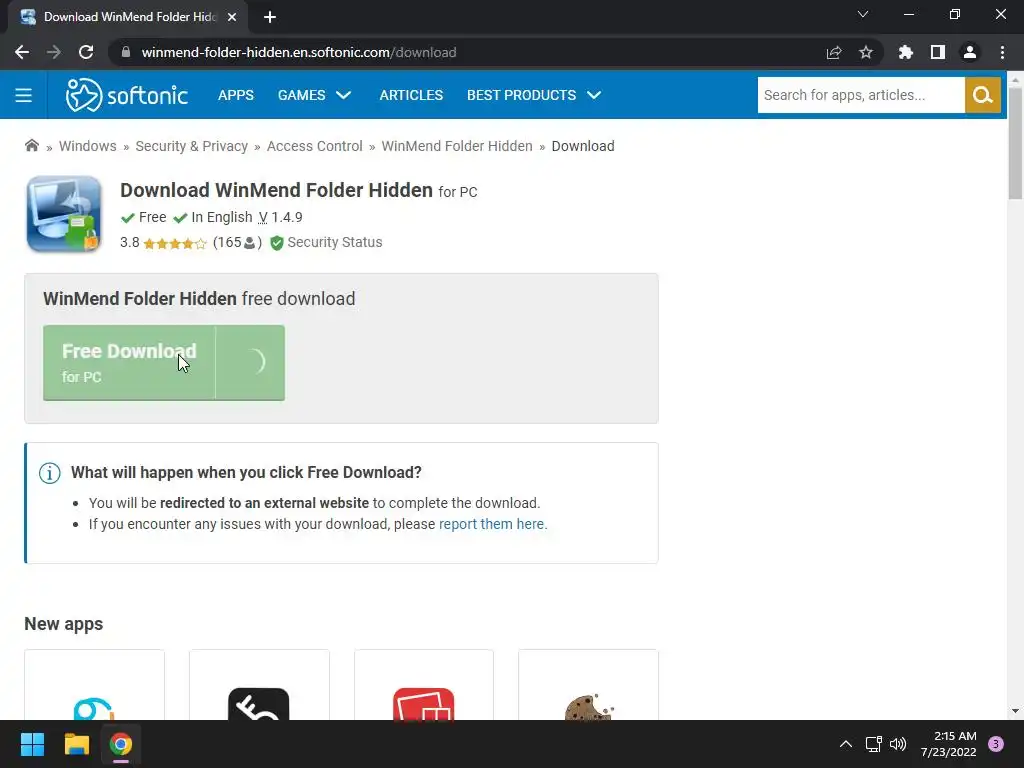Open the ARTICLES menu item
Viewport: 1024px width, 768px height.
(411, 95)
